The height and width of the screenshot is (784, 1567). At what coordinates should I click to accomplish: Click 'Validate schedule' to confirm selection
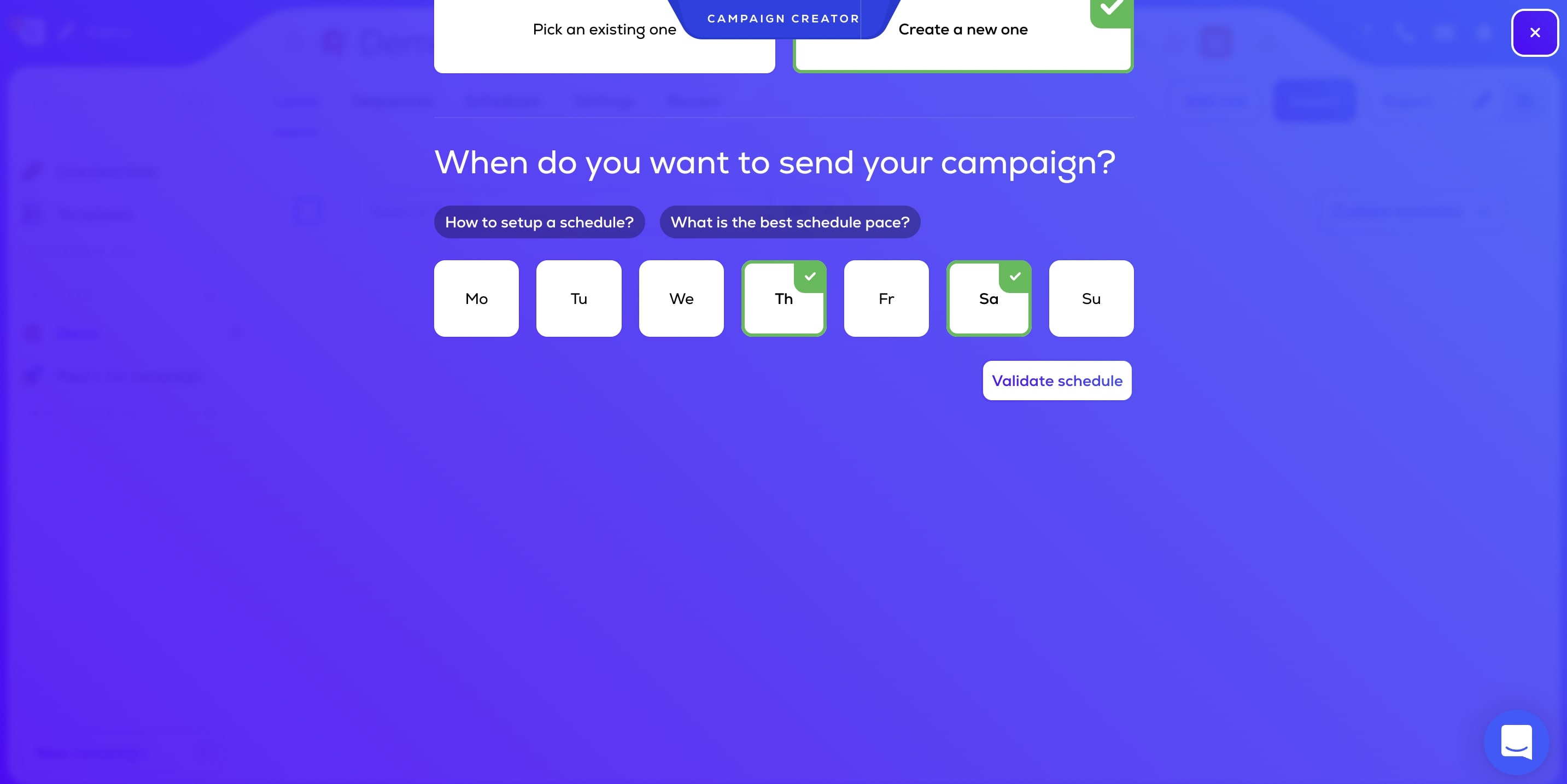[1057, 380]
